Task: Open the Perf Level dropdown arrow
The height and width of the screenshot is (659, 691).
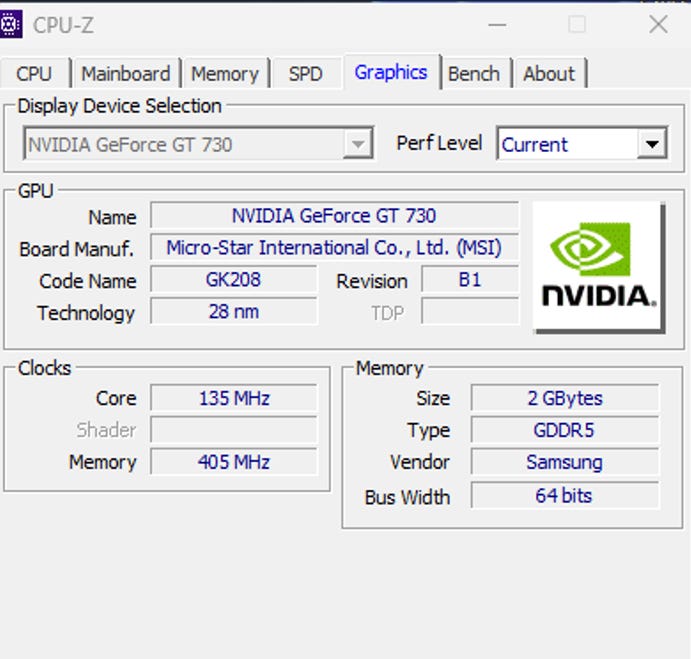Action: click(651, 144)
